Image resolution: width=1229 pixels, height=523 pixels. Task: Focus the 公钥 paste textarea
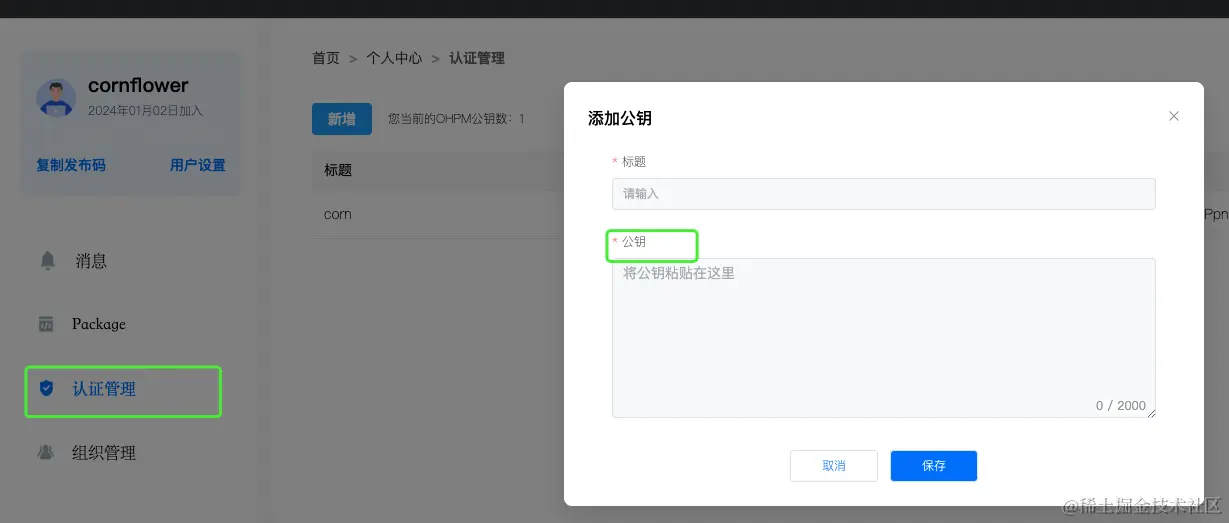pos(884,338)
